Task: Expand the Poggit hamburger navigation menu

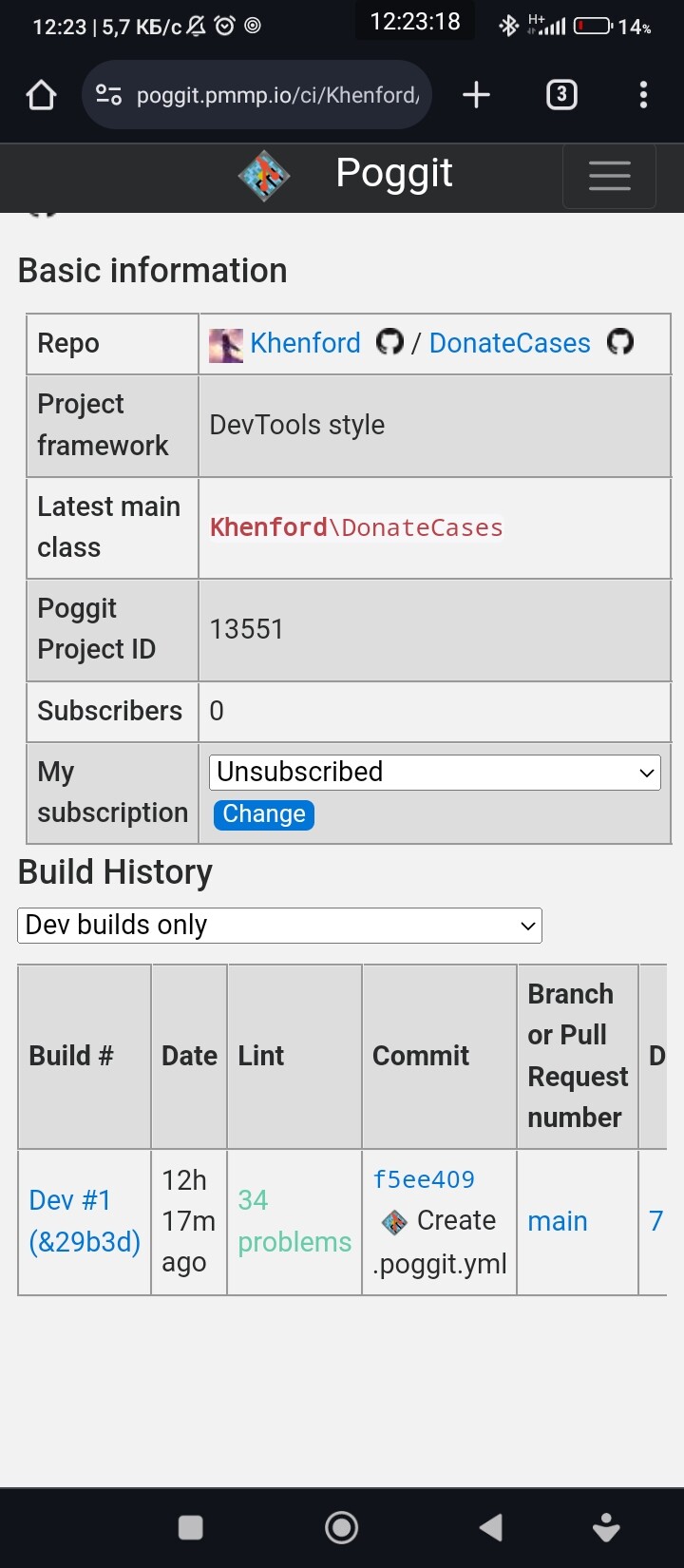Action: (609, 176)
